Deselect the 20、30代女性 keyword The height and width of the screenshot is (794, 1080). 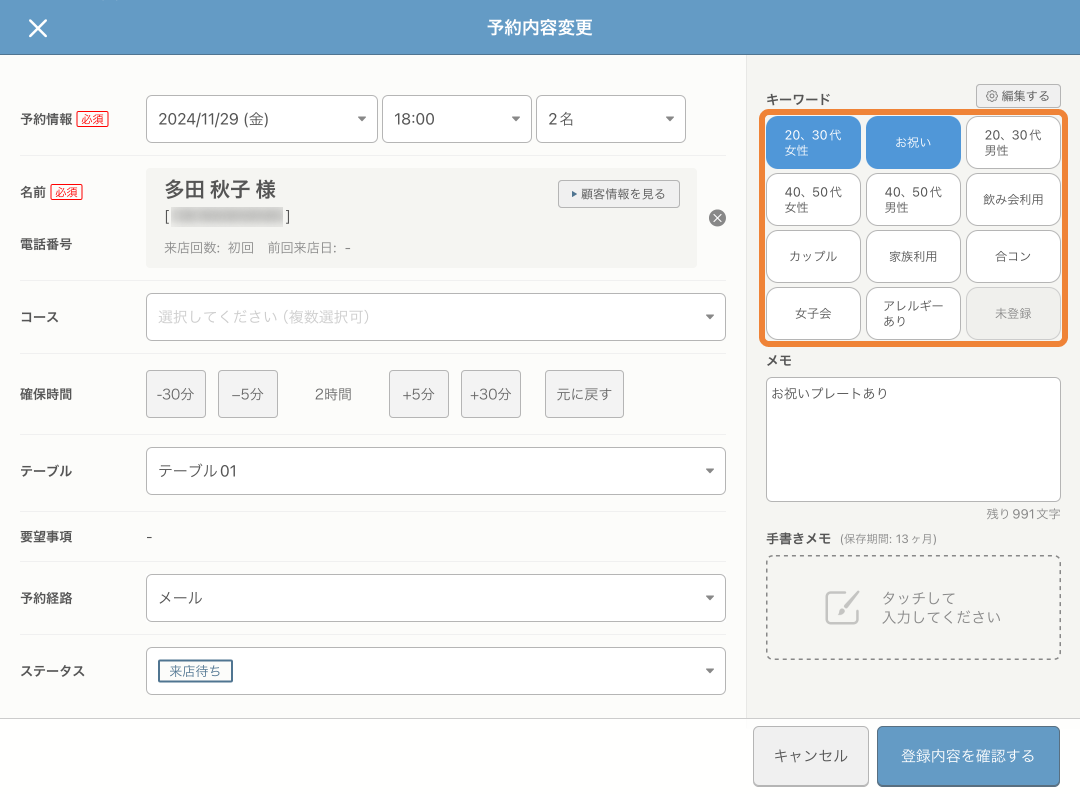[812, 142]
